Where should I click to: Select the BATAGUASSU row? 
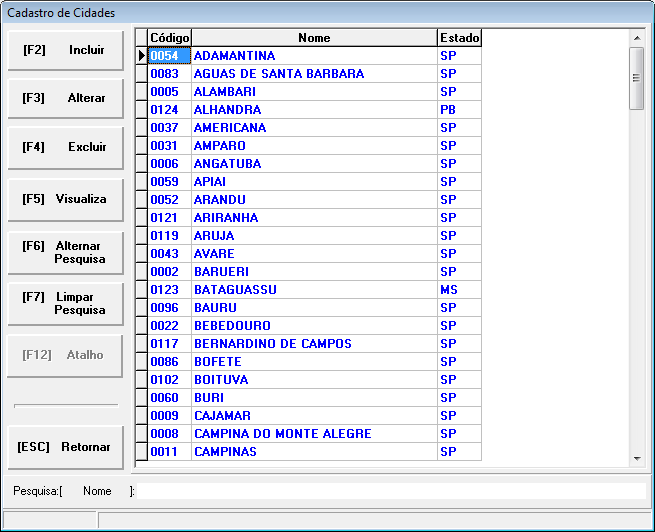(x=313, y=290)
